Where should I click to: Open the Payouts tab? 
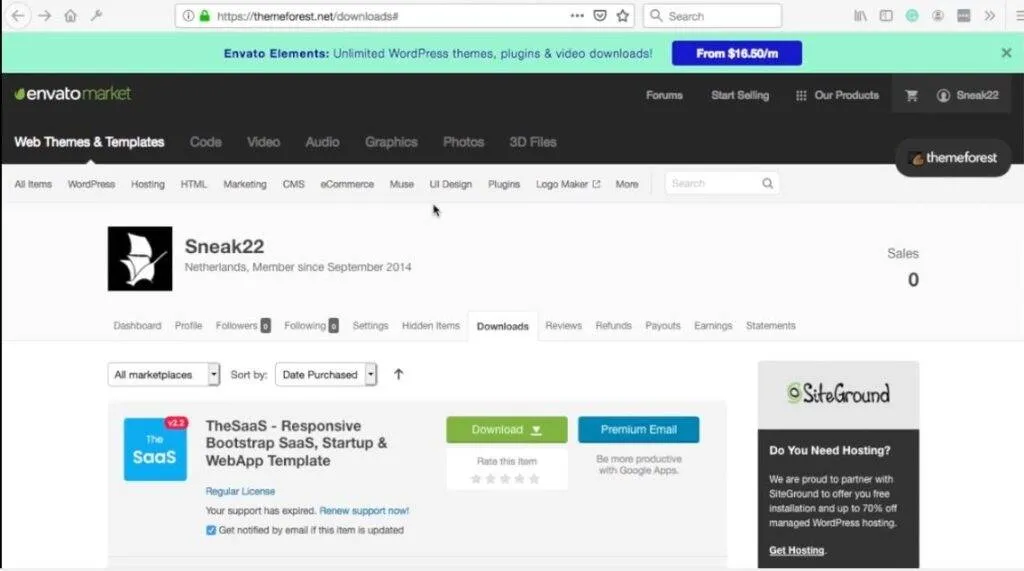(x=663, y=325)
